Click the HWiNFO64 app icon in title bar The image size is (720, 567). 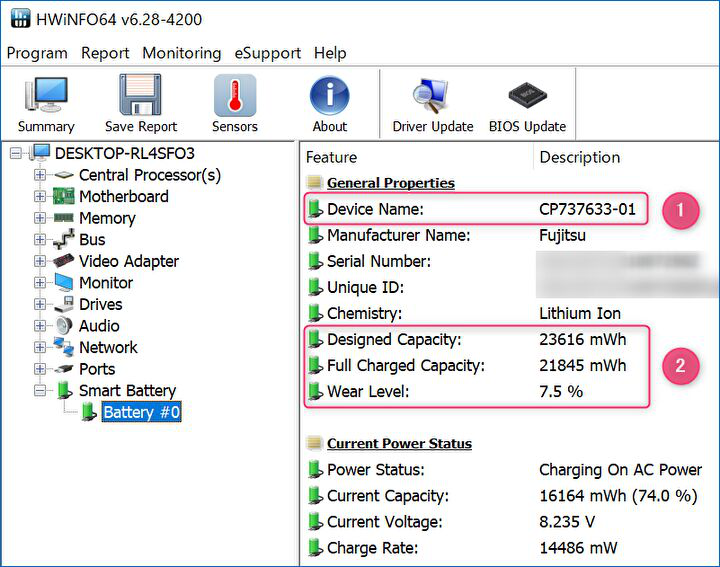pos(20,19)
